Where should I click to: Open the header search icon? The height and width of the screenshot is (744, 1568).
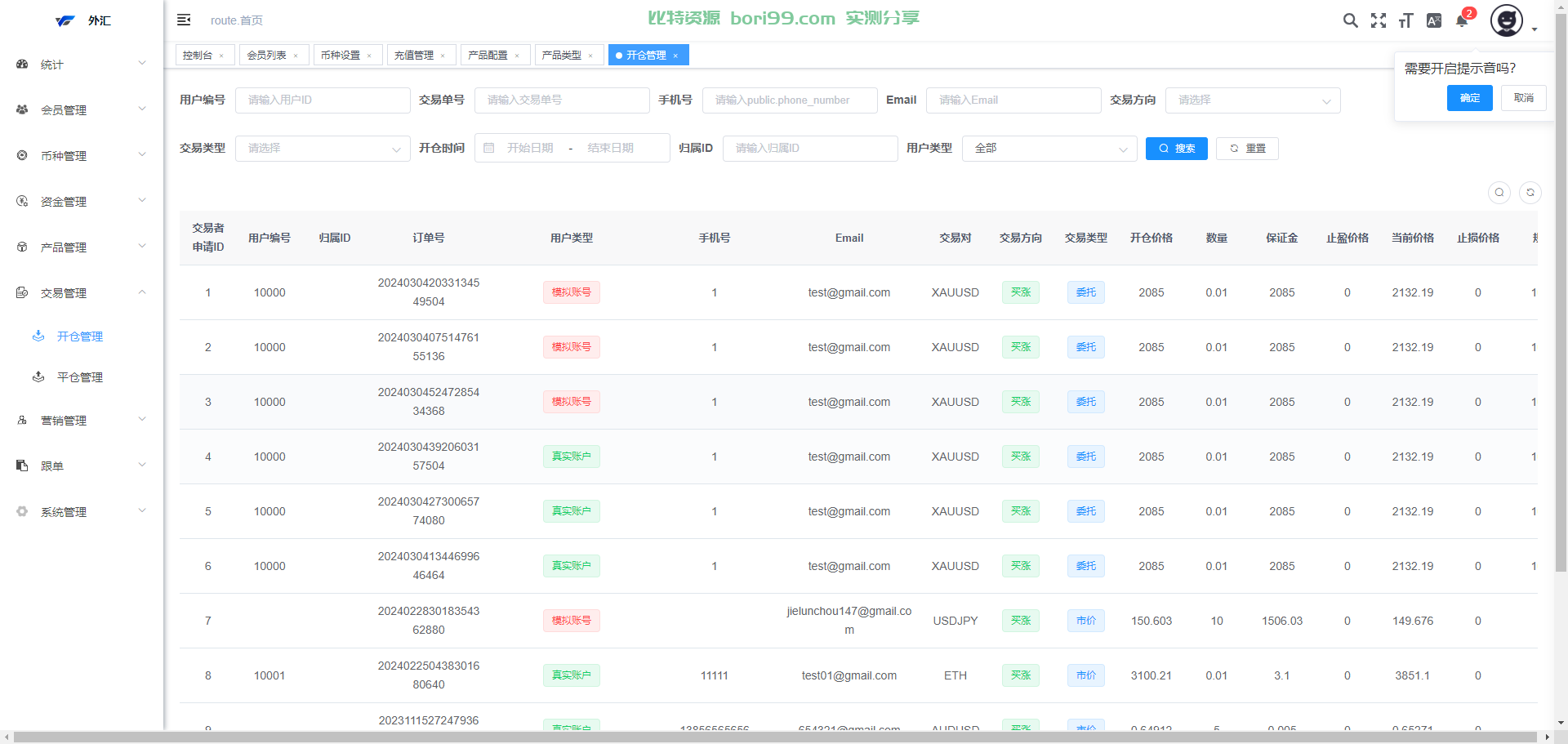(x=1351, y=20)
